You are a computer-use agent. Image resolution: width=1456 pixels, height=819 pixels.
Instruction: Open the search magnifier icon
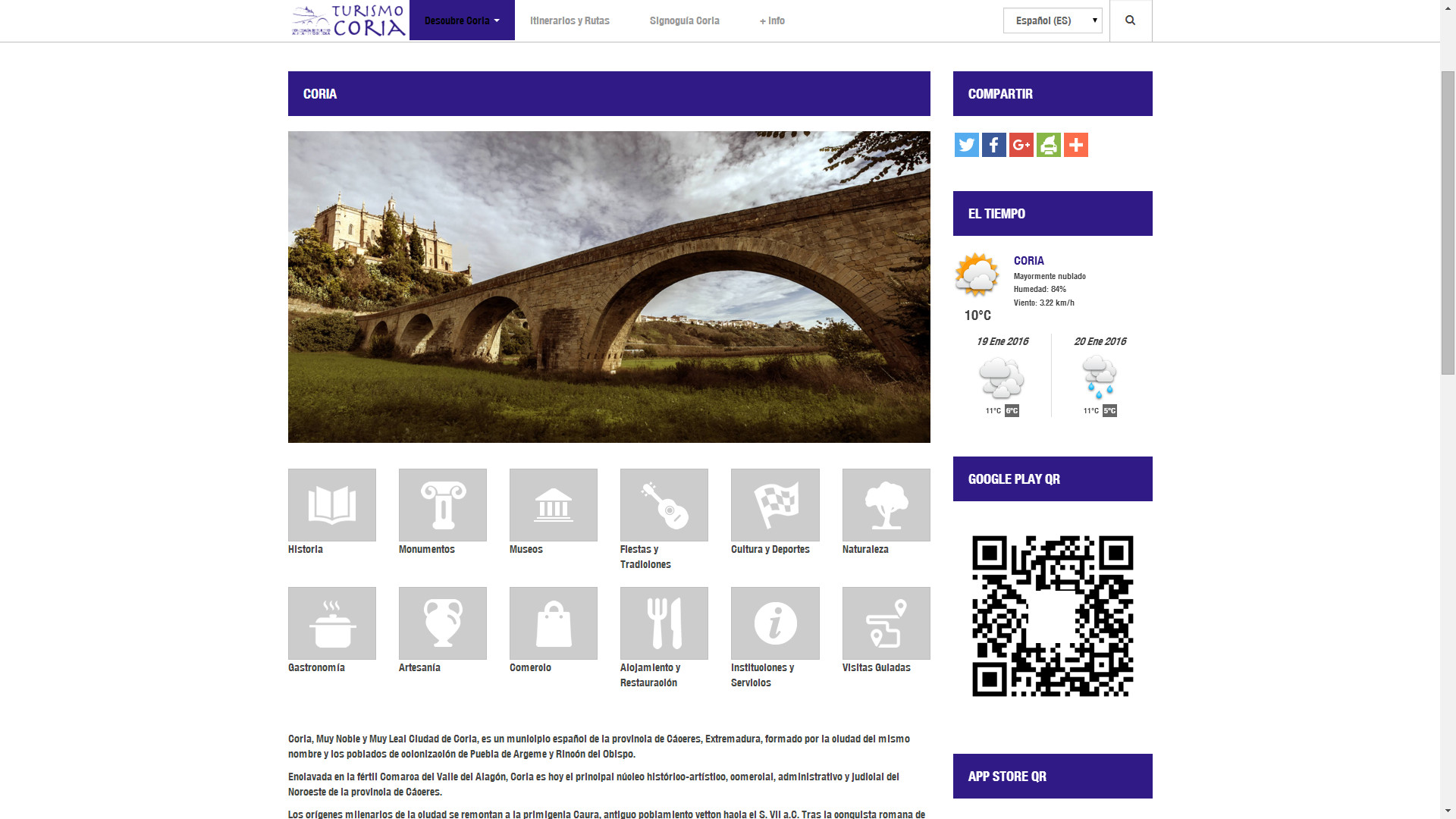pos(1130,20)
